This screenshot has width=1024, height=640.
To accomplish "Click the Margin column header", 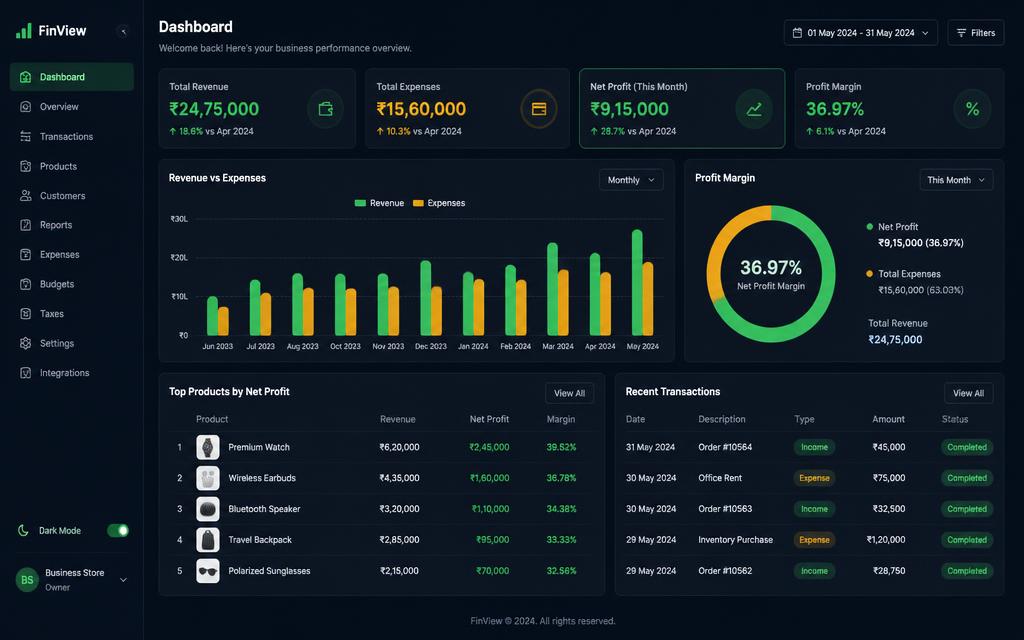I will coord(560,419).
